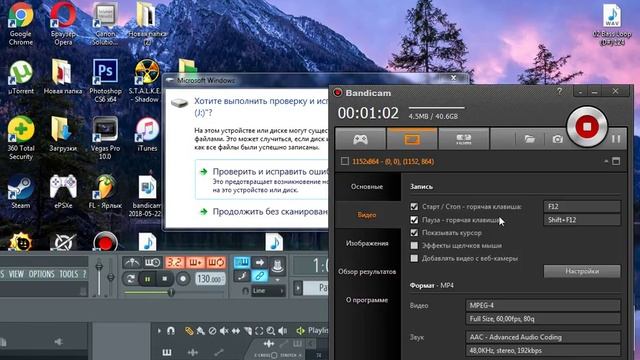
Task: Open pattern selector arrow in FL Studio
Action: tap(298, 288)
